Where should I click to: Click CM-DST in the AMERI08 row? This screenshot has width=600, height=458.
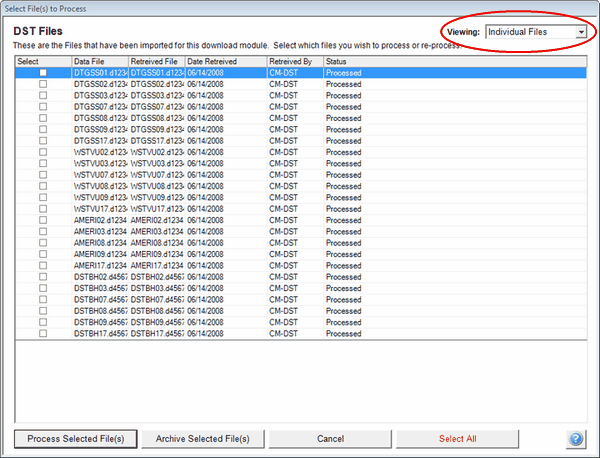click(x=283, y=243)
